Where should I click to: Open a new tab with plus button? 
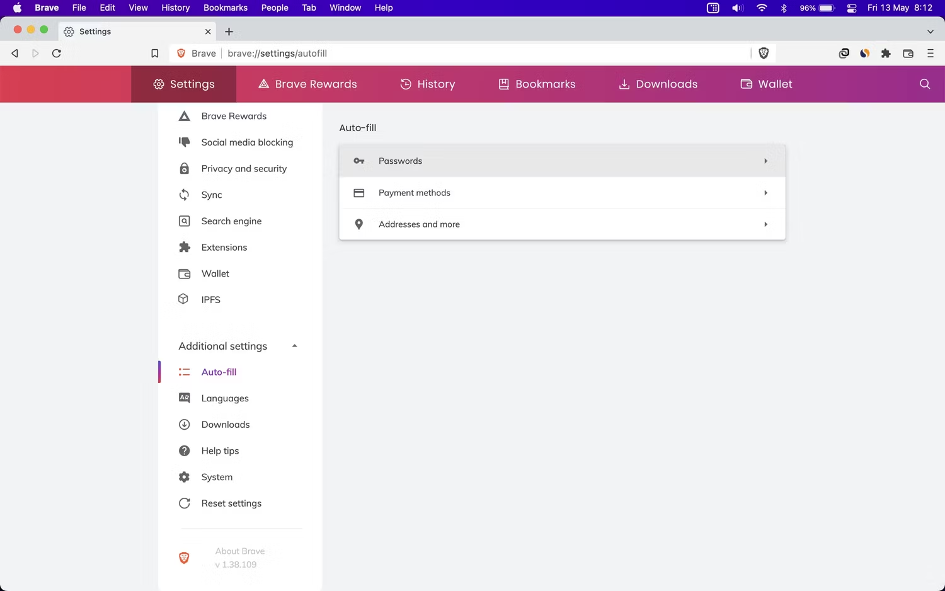tap(229, 31)
